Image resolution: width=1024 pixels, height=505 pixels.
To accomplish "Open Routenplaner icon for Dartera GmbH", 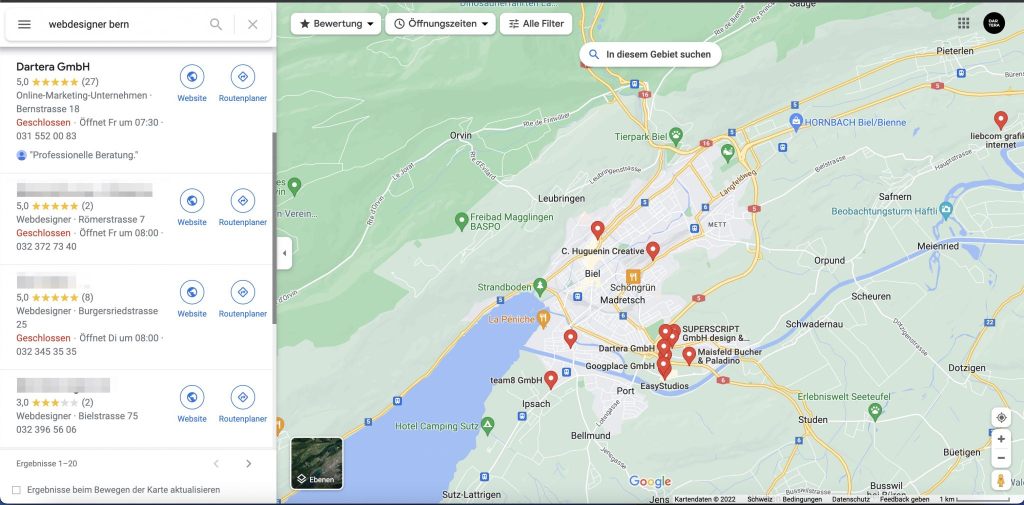I will click(x=243, y=77).
